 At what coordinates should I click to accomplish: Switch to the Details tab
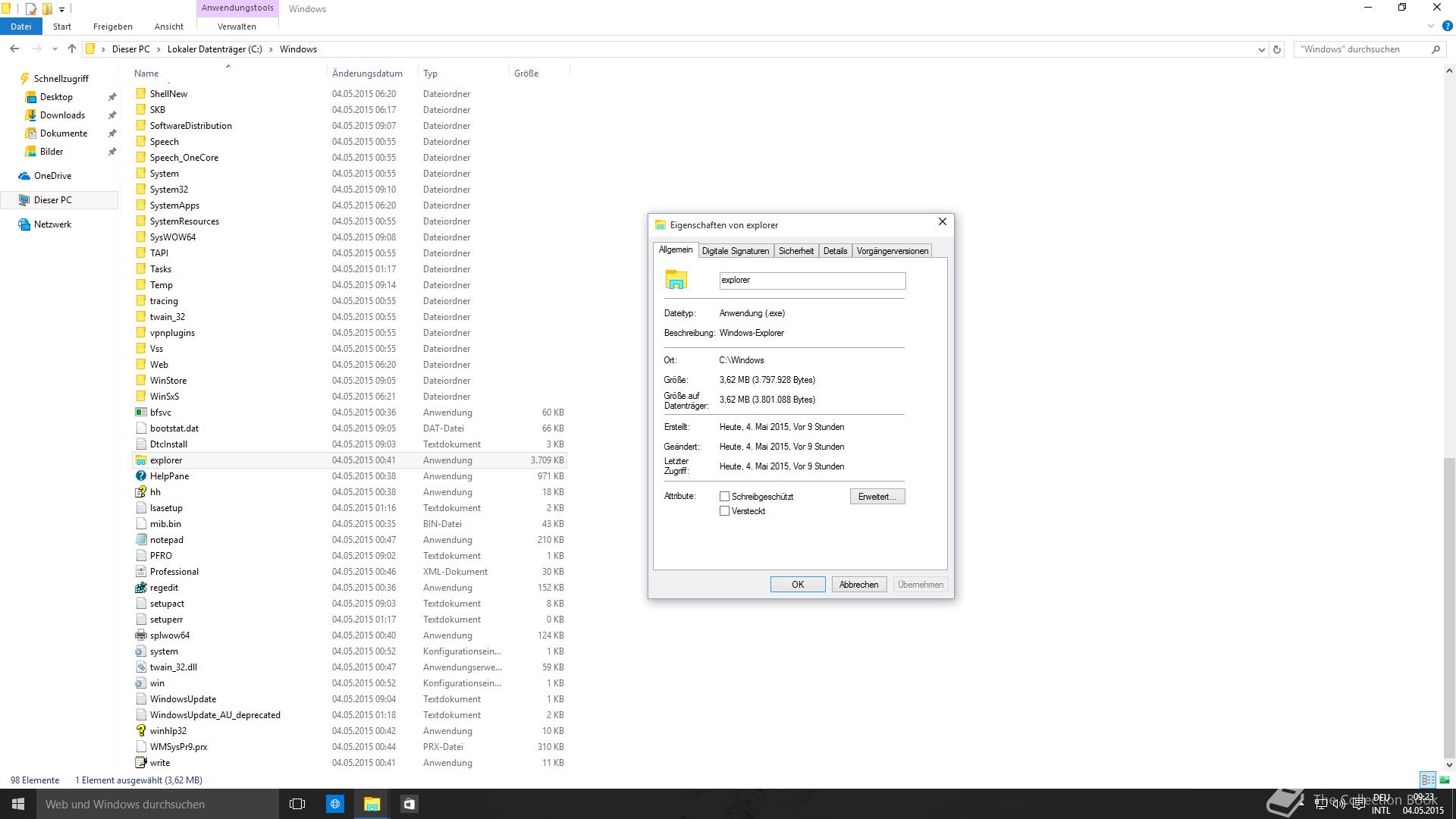[835, 251]
